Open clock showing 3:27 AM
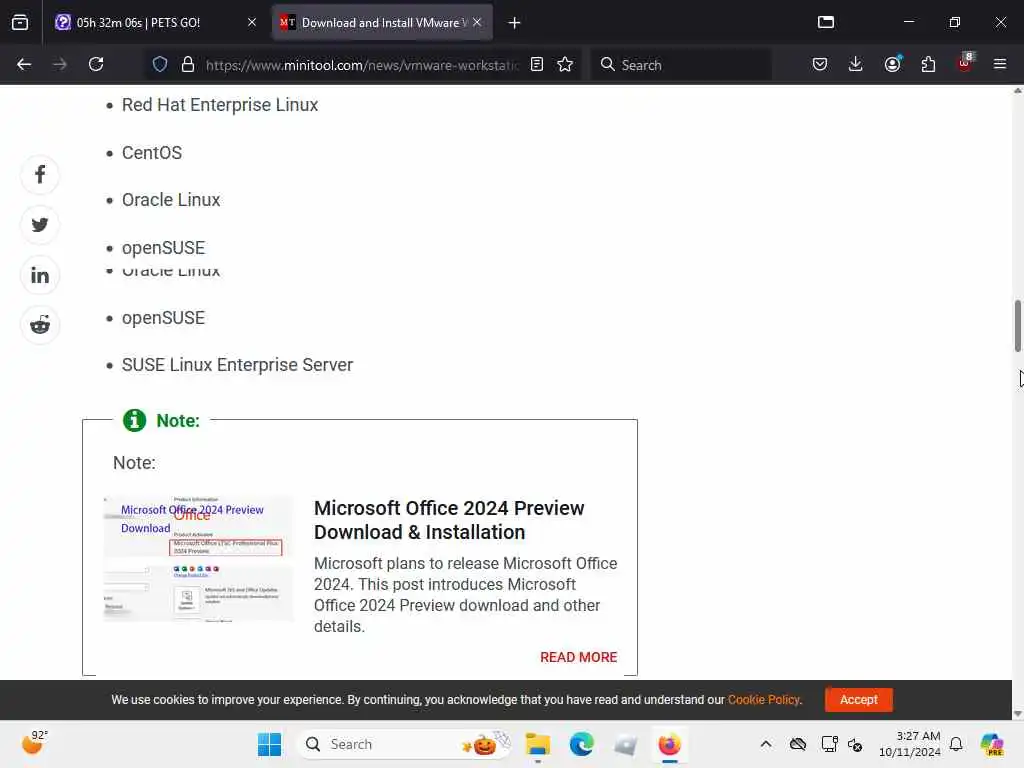This screenshot has height=768, width=1024. coord(910,744)
